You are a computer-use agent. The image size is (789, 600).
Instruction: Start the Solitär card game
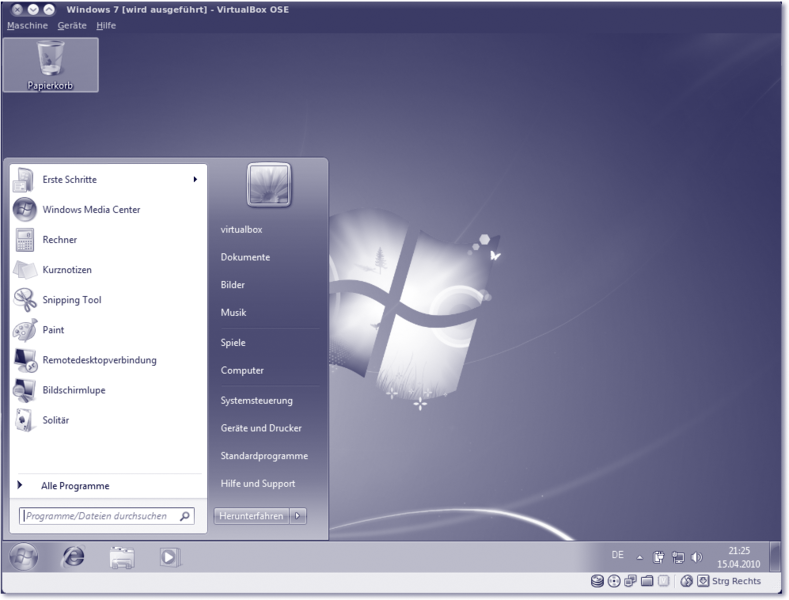[x=55, y=420]
